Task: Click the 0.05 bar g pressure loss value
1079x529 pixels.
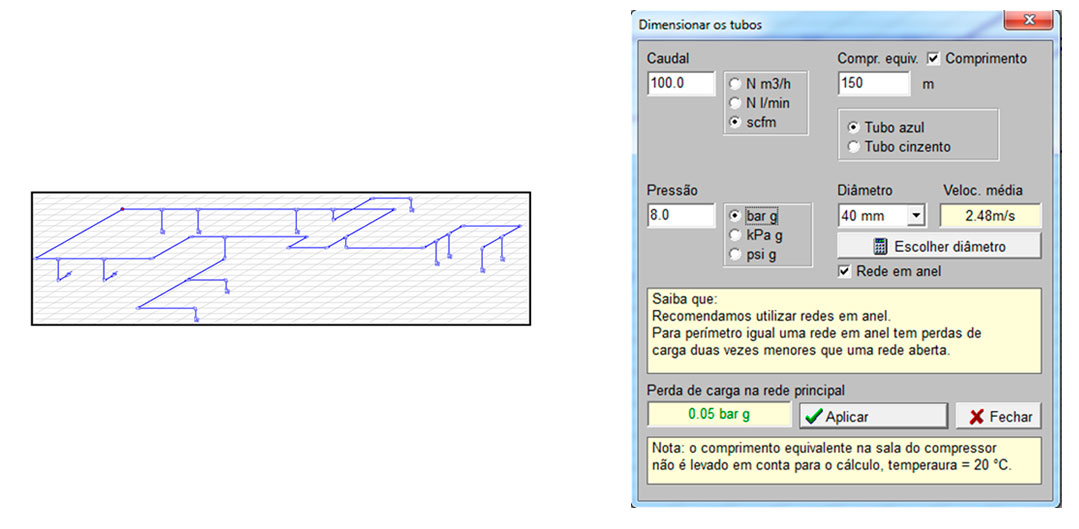Action: [719, 415]
